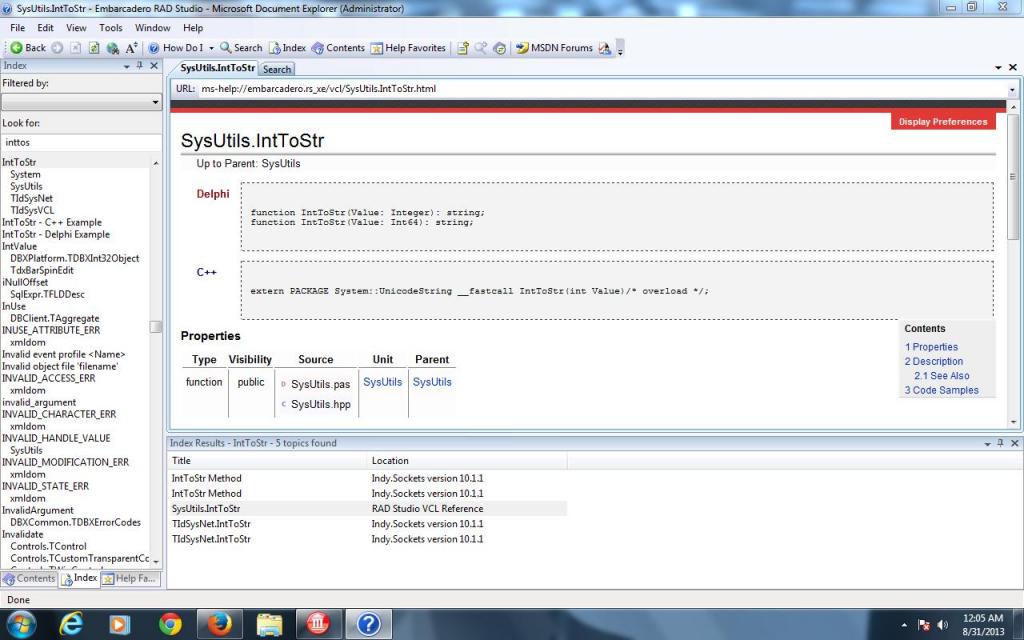Click the URL address field
This screenshot has width=1024, height=640.
[x=601, y=89]
